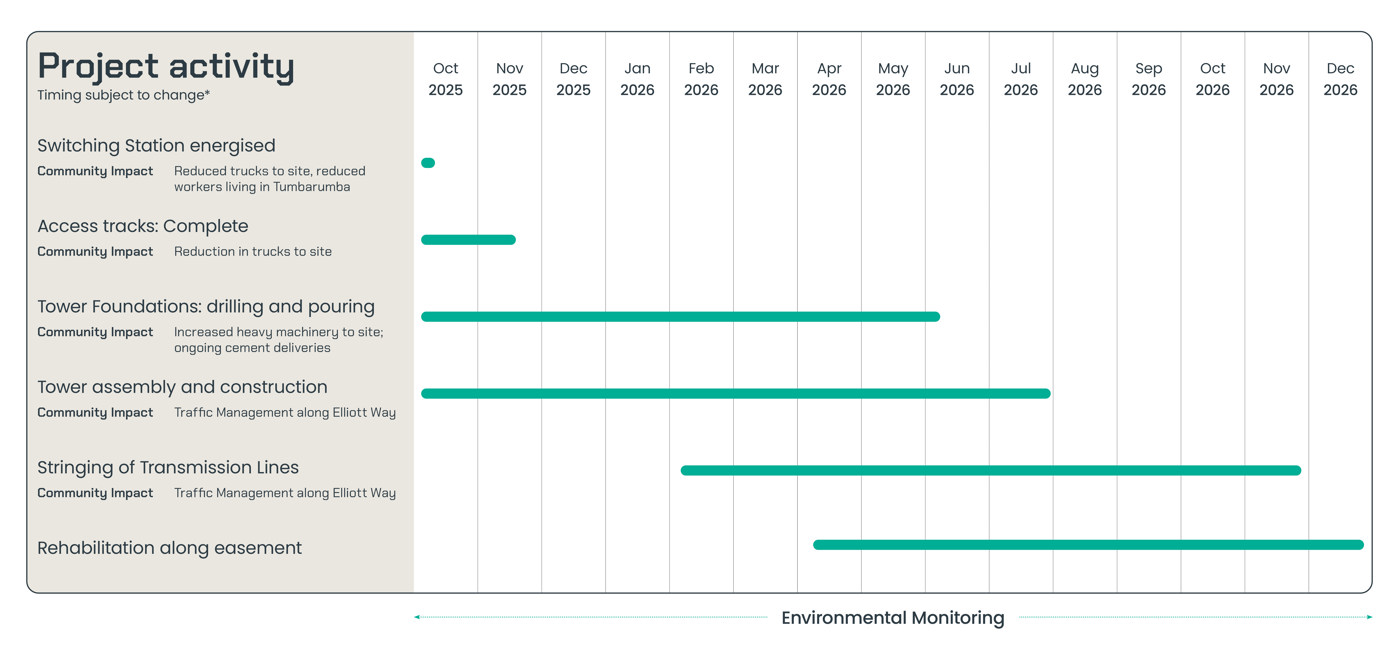Click the Aug 2026 column header

click(1085, 79)
